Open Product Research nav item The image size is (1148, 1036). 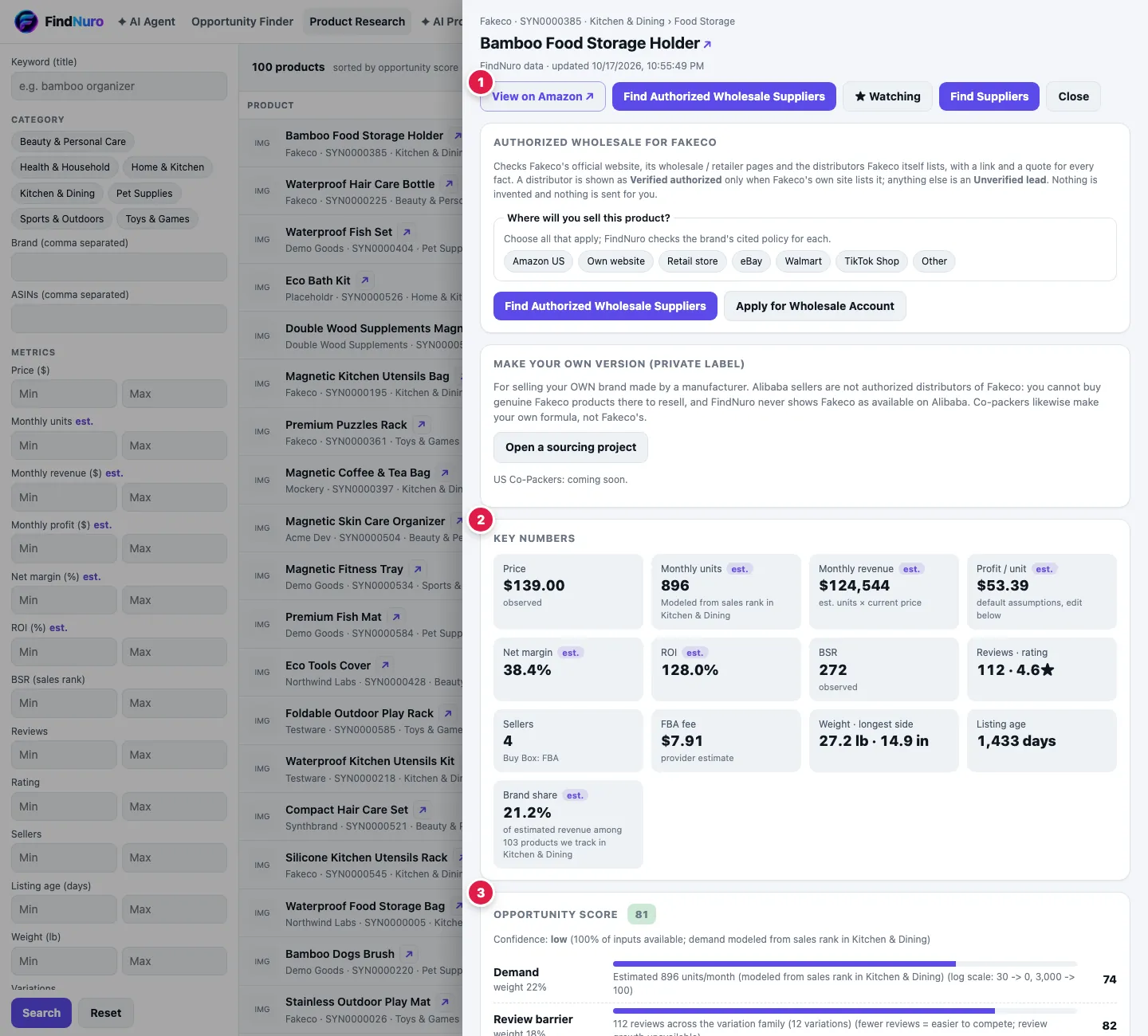(x=357, y=22)
